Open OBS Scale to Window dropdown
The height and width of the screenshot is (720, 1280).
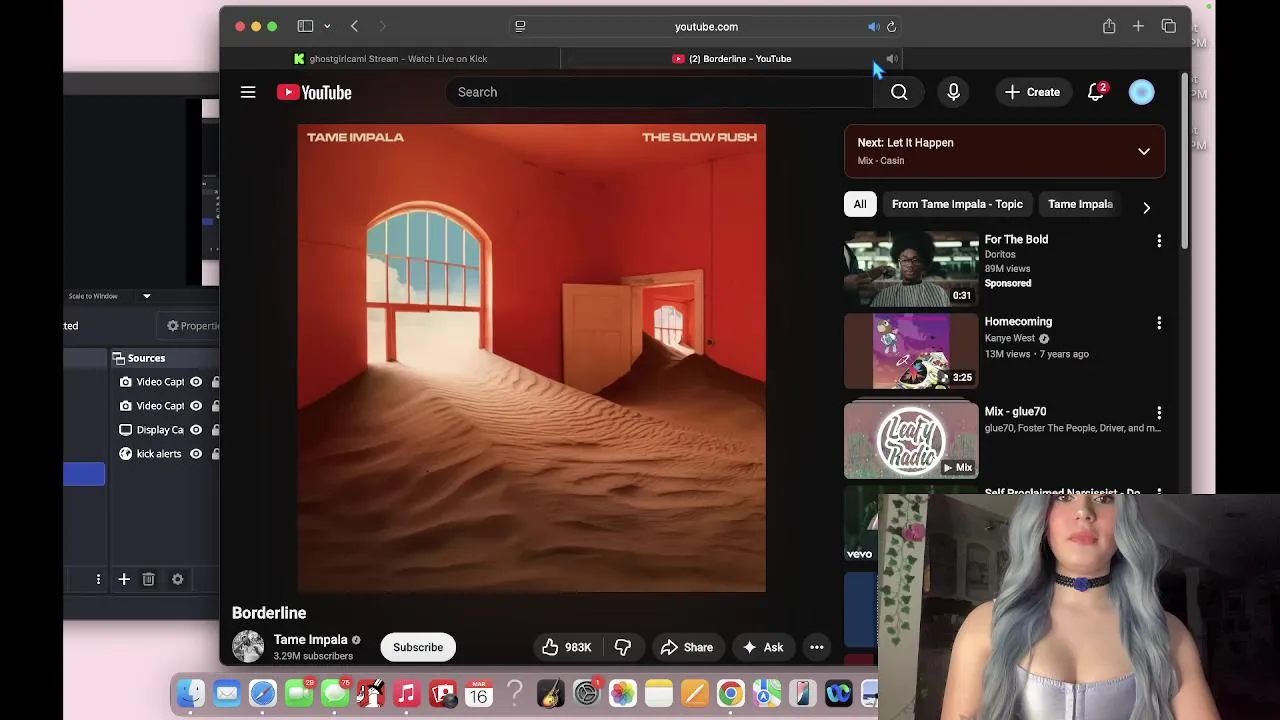[x=146, y=296]
